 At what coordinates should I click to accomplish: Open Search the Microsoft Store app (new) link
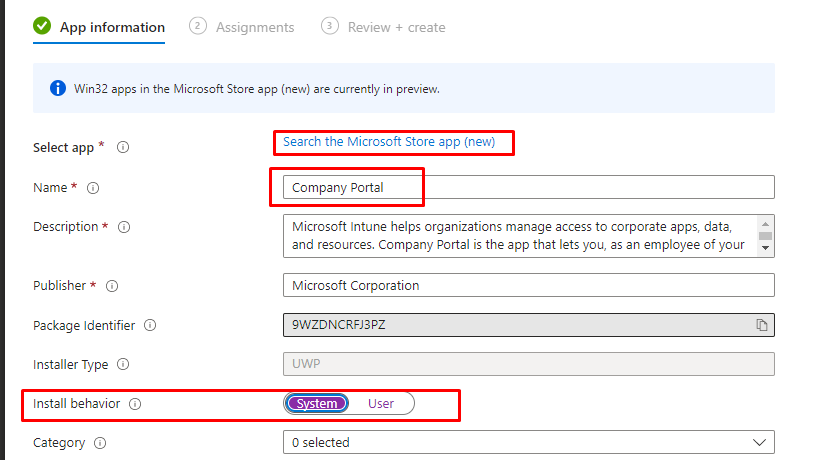click(x=389, y=142)
